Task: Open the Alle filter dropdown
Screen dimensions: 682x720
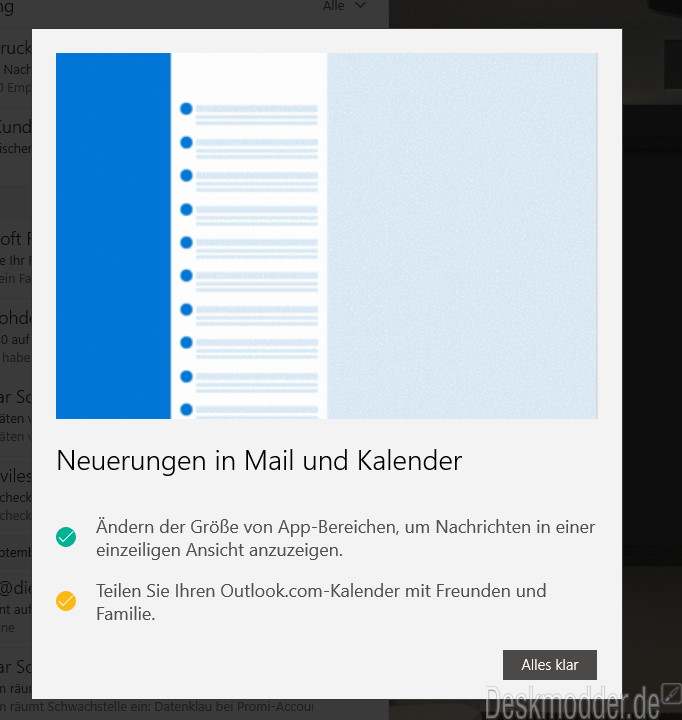Action: tap(344, 6)
